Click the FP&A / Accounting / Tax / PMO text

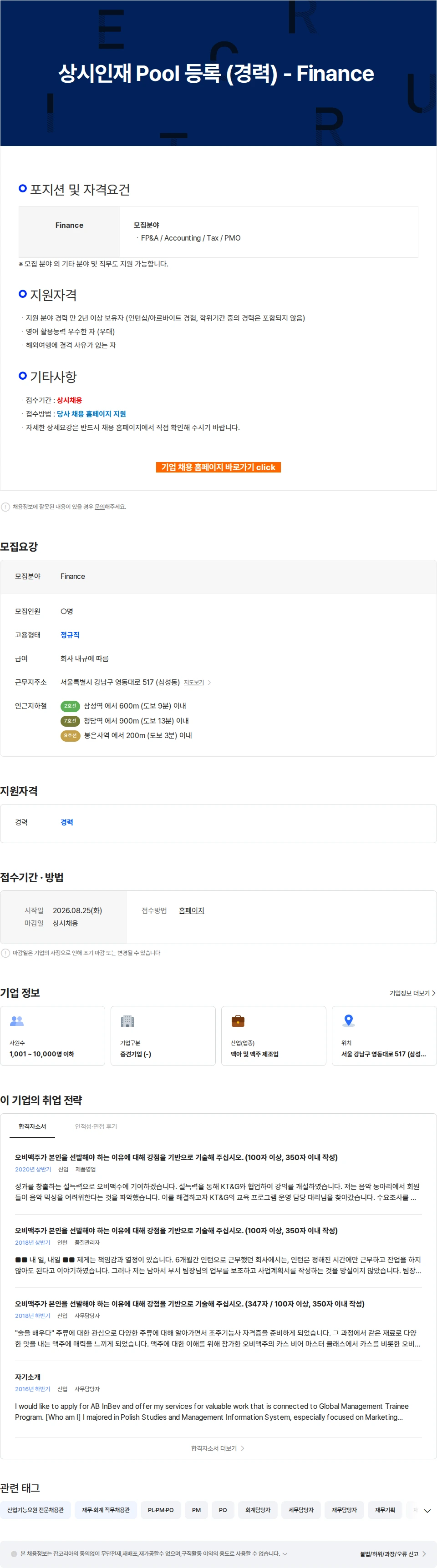[x=191, y=238]
